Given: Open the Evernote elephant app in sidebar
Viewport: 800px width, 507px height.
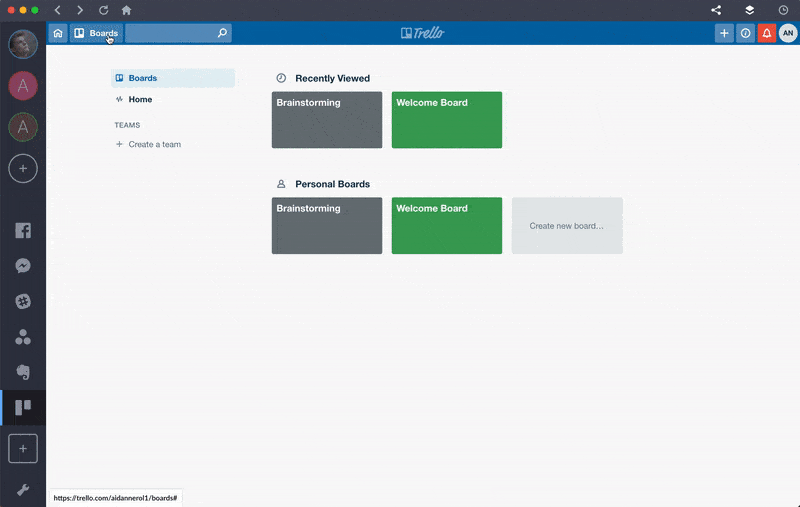Looking at the screenshot, I should pos(23,372).
